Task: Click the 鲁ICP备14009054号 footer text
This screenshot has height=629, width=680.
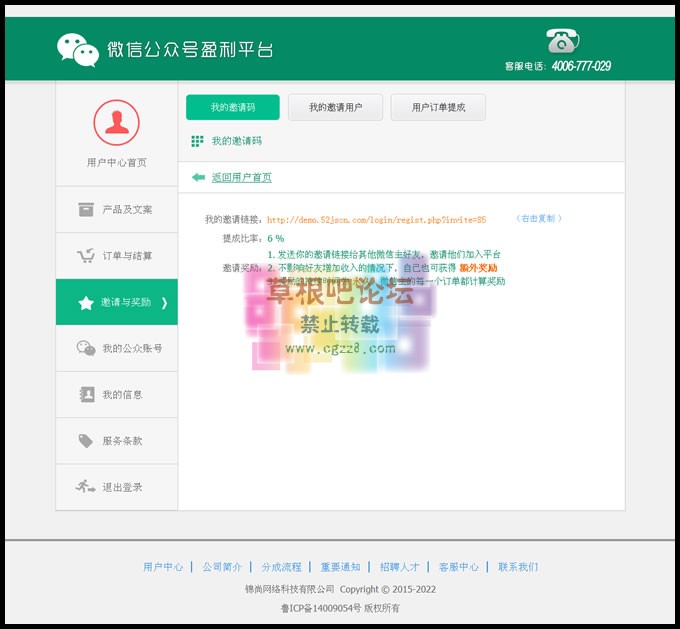Action: (x=321, y=608)
